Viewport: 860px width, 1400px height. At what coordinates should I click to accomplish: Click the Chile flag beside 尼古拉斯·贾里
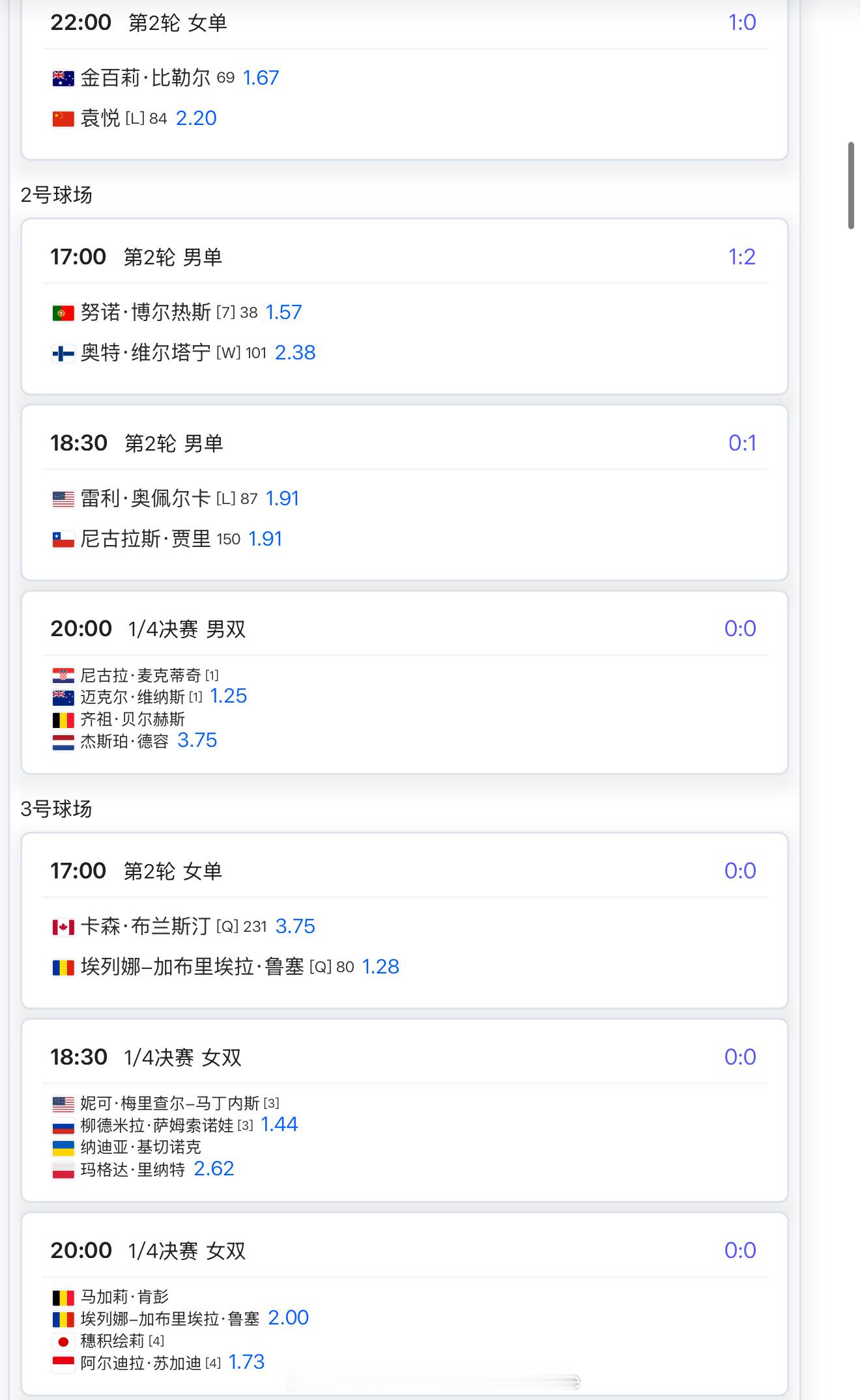coord(63,540)
